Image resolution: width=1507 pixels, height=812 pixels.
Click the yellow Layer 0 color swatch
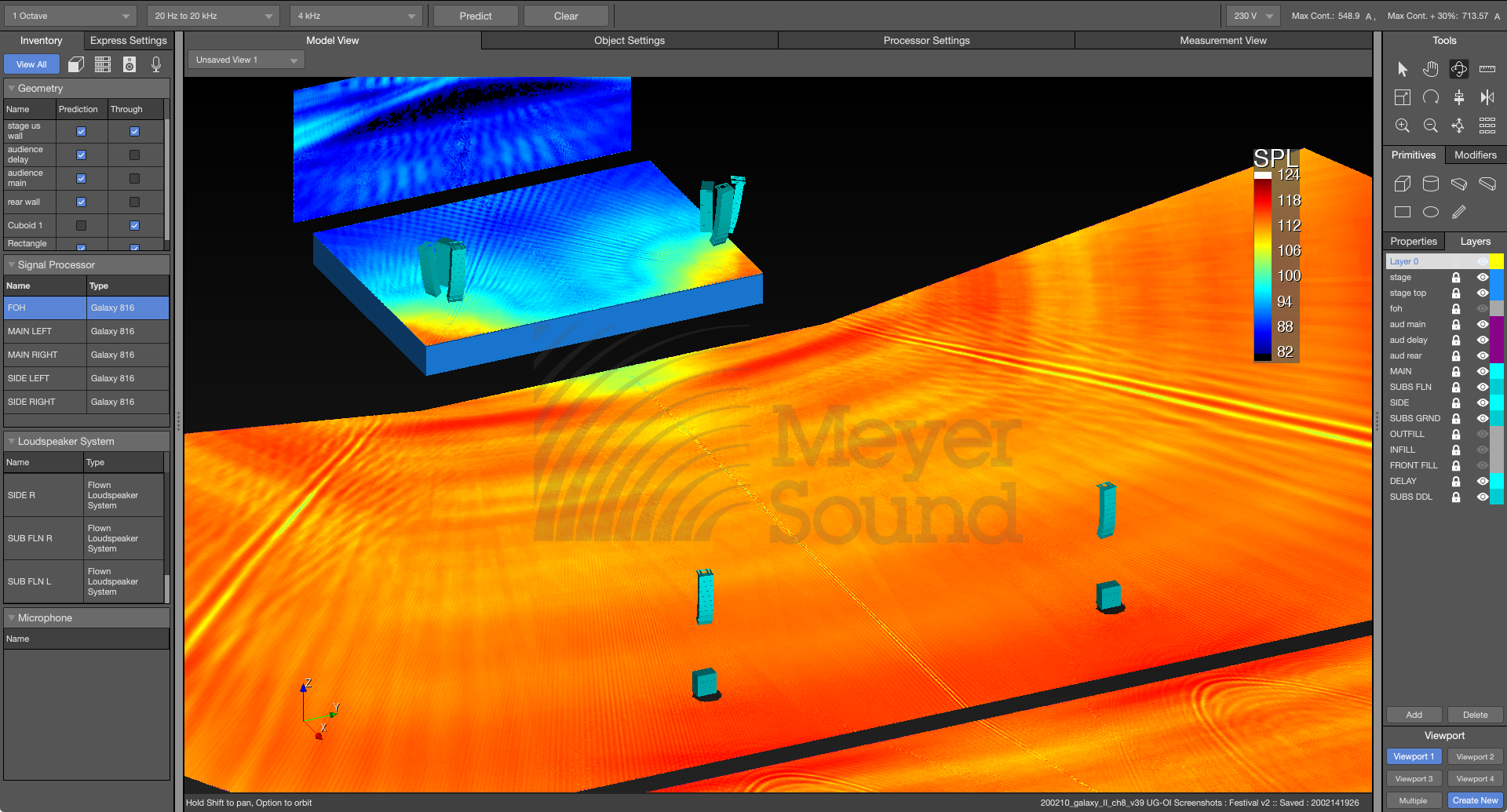pyautogui.click(x=1498, y=261)
